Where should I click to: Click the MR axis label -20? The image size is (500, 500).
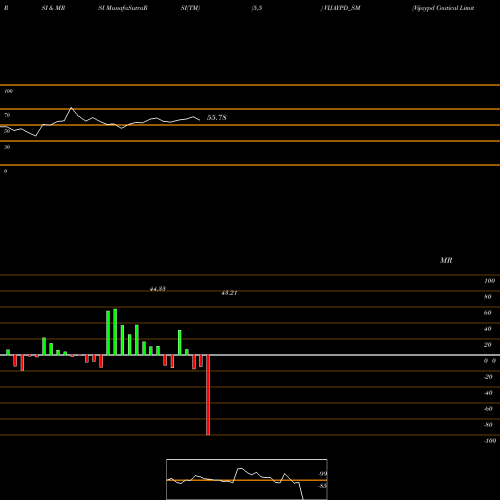click(488, 377)
